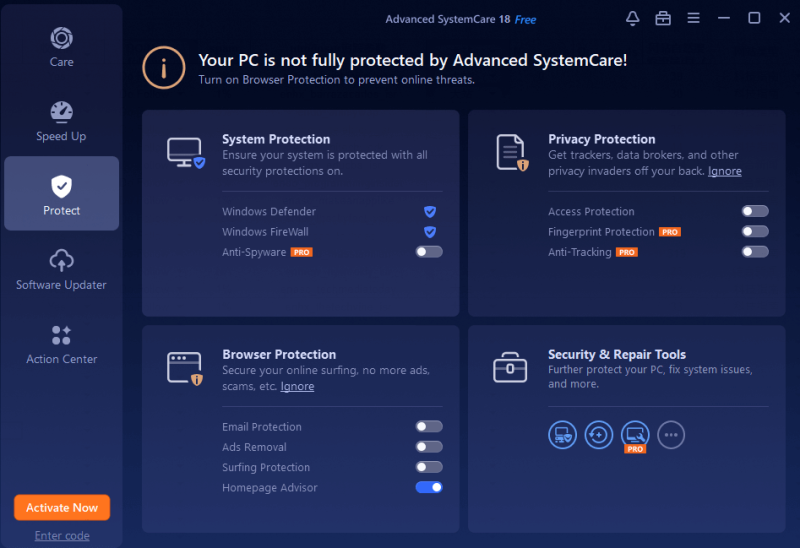Image resolution: width=800 pixels, height=548 pixels.
Task: Open the circular restore tool icon
Action: point(598,435)
